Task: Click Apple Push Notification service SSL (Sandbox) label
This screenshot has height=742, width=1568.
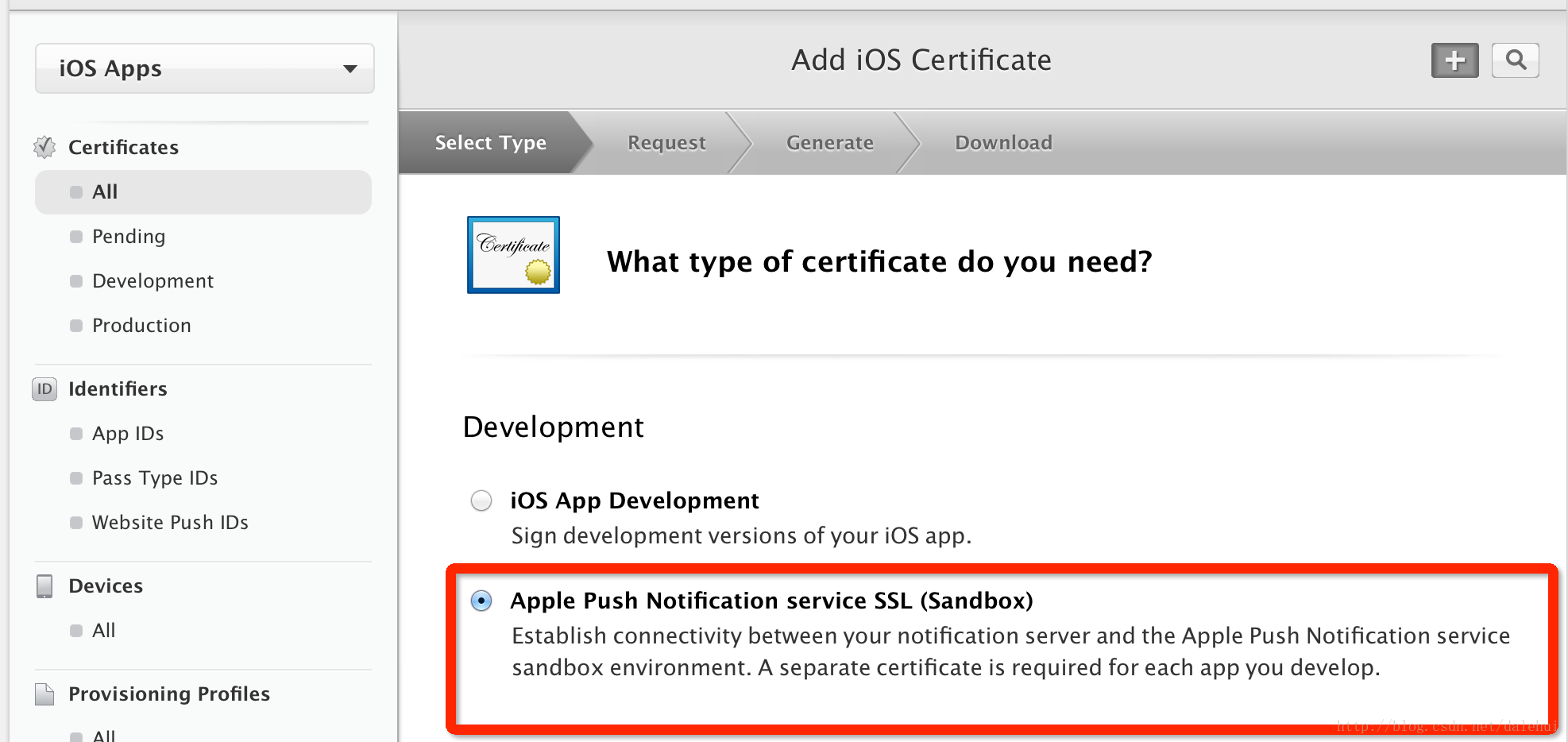Action: tap(771, 601)
